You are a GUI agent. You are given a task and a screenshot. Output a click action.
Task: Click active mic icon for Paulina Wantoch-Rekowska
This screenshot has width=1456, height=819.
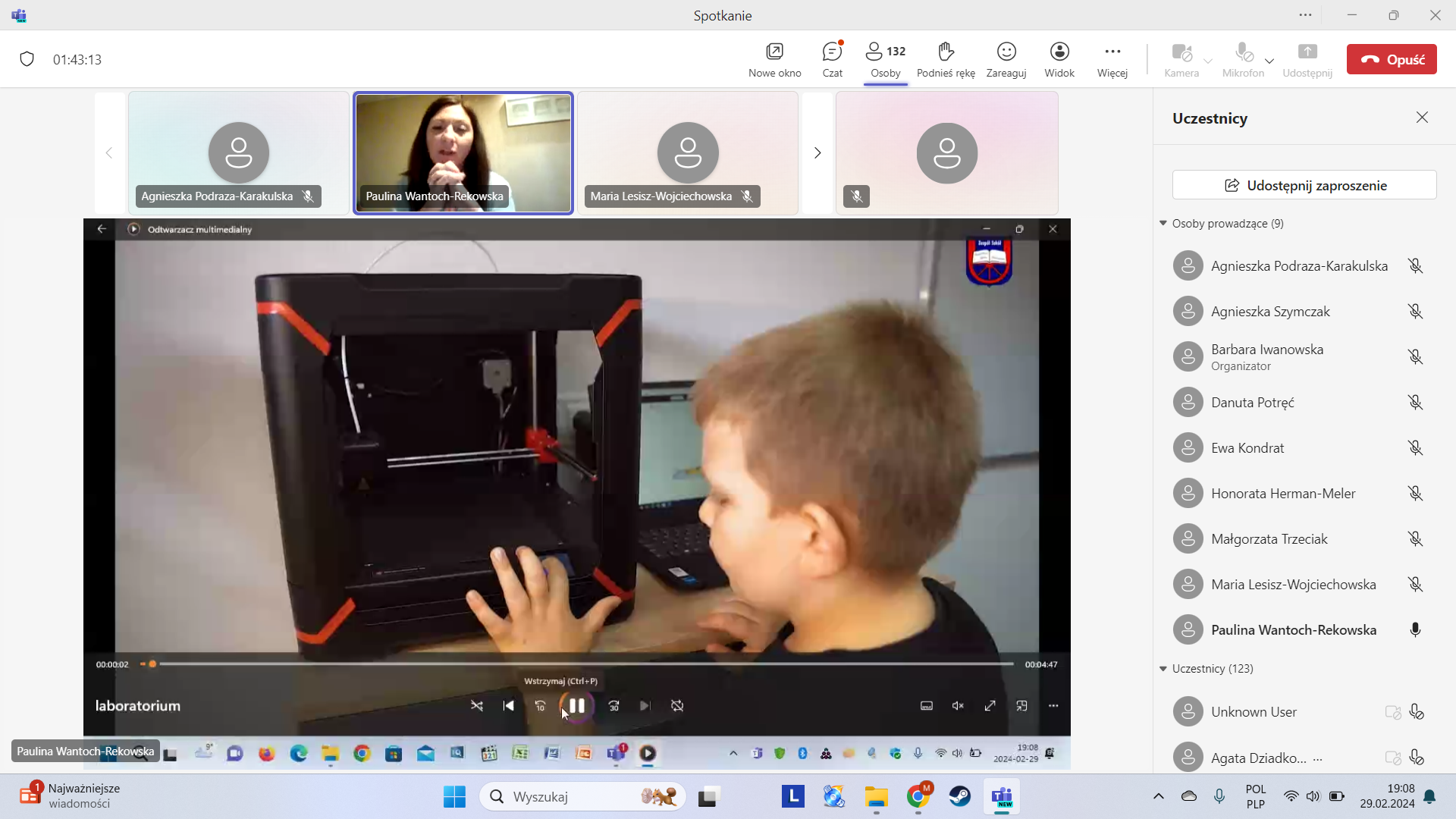click(x=1415, y=629)
